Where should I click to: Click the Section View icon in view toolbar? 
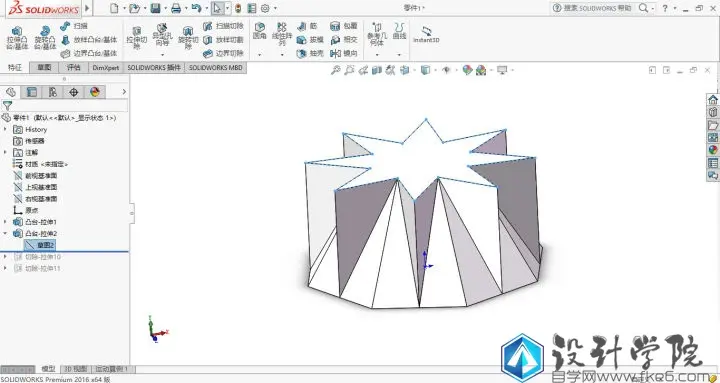[x=377, y=70]
